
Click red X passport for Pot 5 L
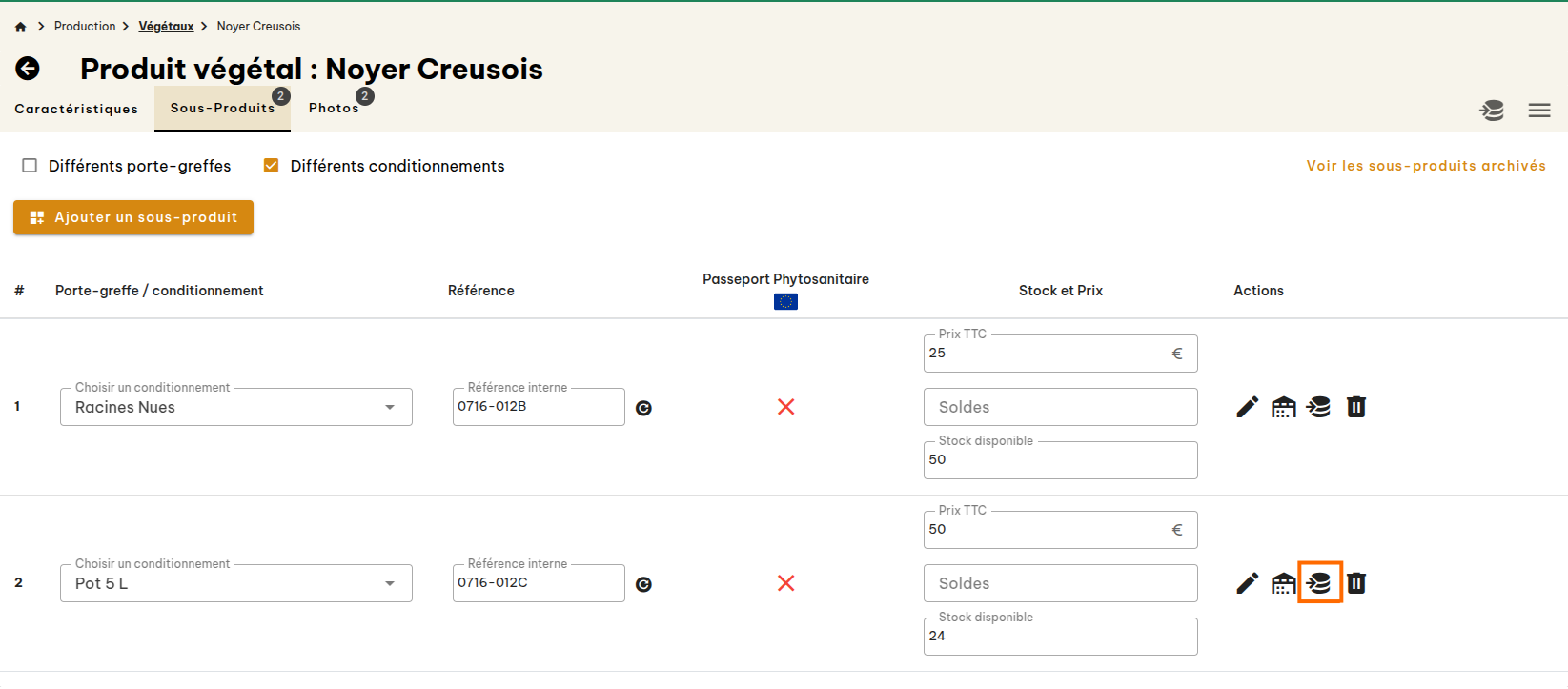(786, 583)
